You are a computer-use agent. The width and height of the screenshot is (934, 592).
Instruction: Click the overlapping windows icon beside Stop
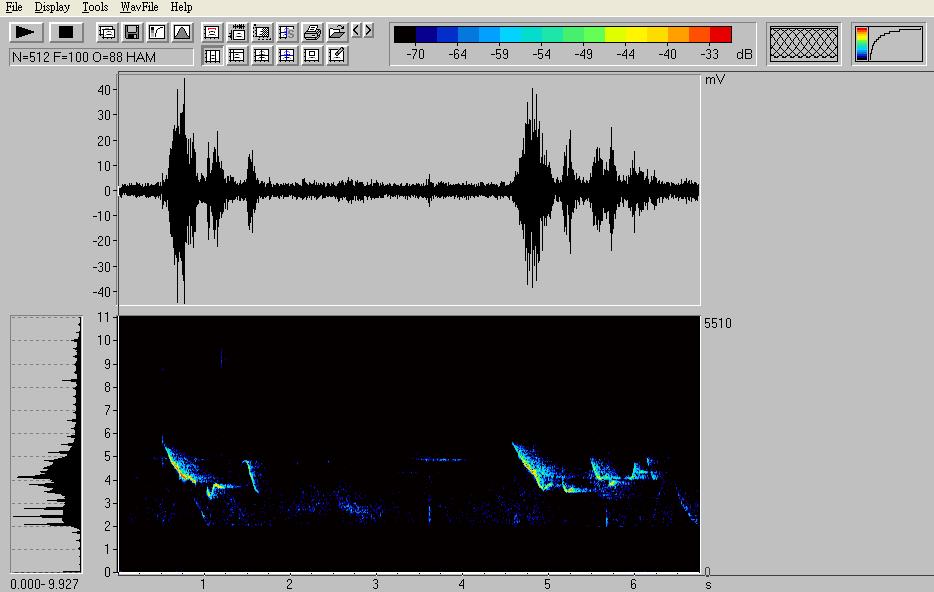tap(106, 33)
